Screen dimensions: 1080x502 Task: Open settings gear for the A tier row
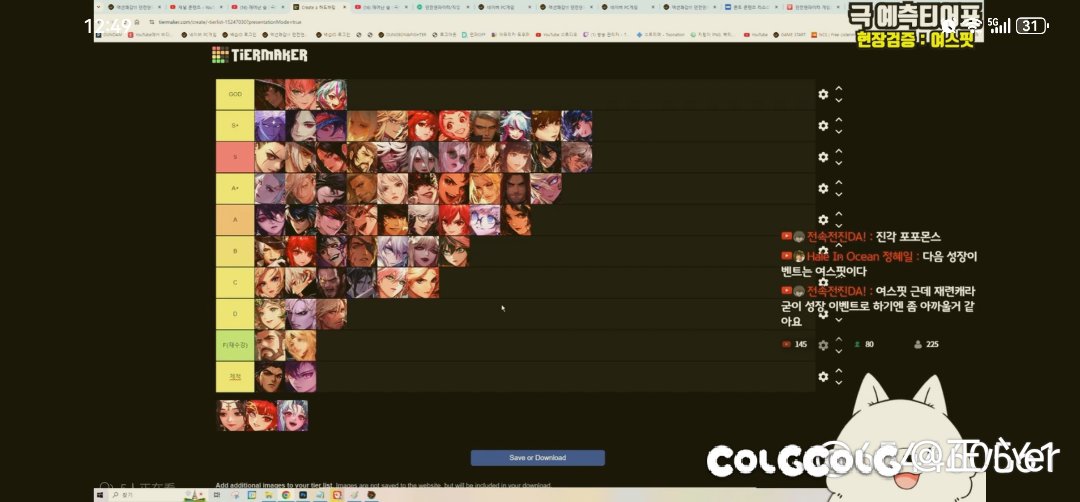(x=823, y=220)
